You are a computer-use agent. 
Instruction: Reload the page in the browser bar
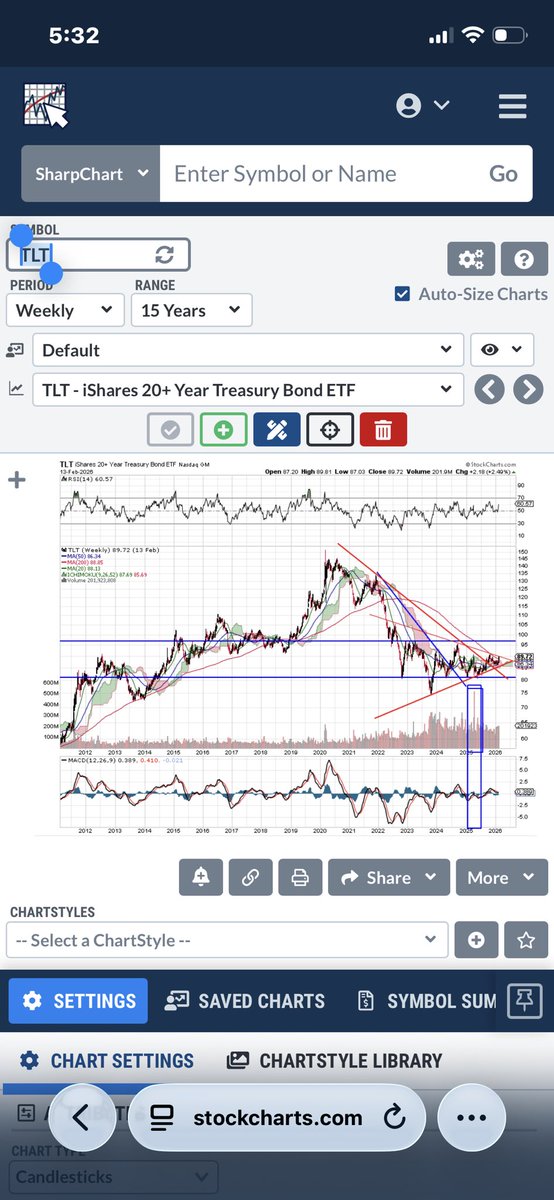tap(393, 1117)
